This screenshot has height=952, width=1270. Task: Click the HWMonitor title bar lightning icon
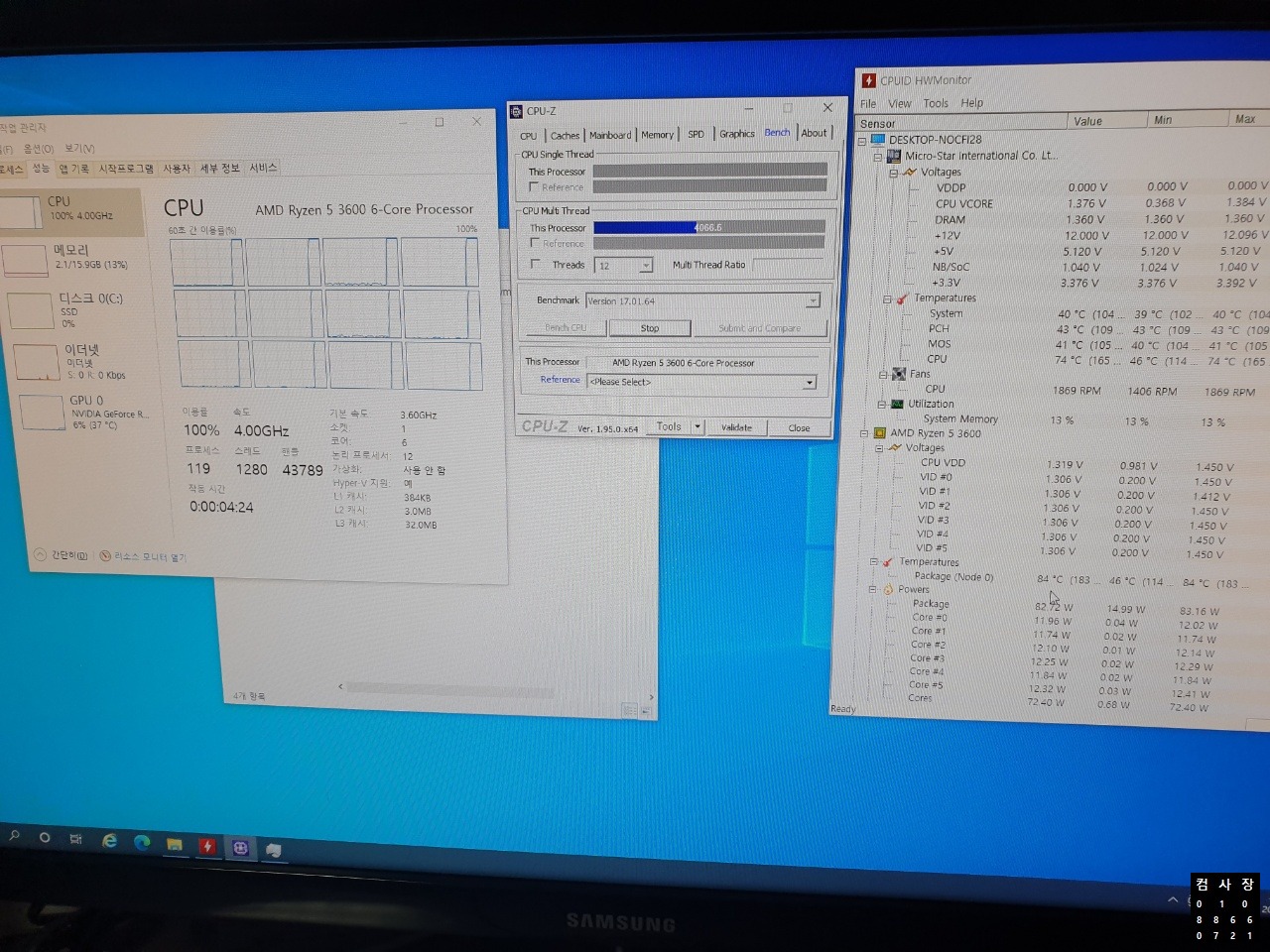[x=868, y=80]
